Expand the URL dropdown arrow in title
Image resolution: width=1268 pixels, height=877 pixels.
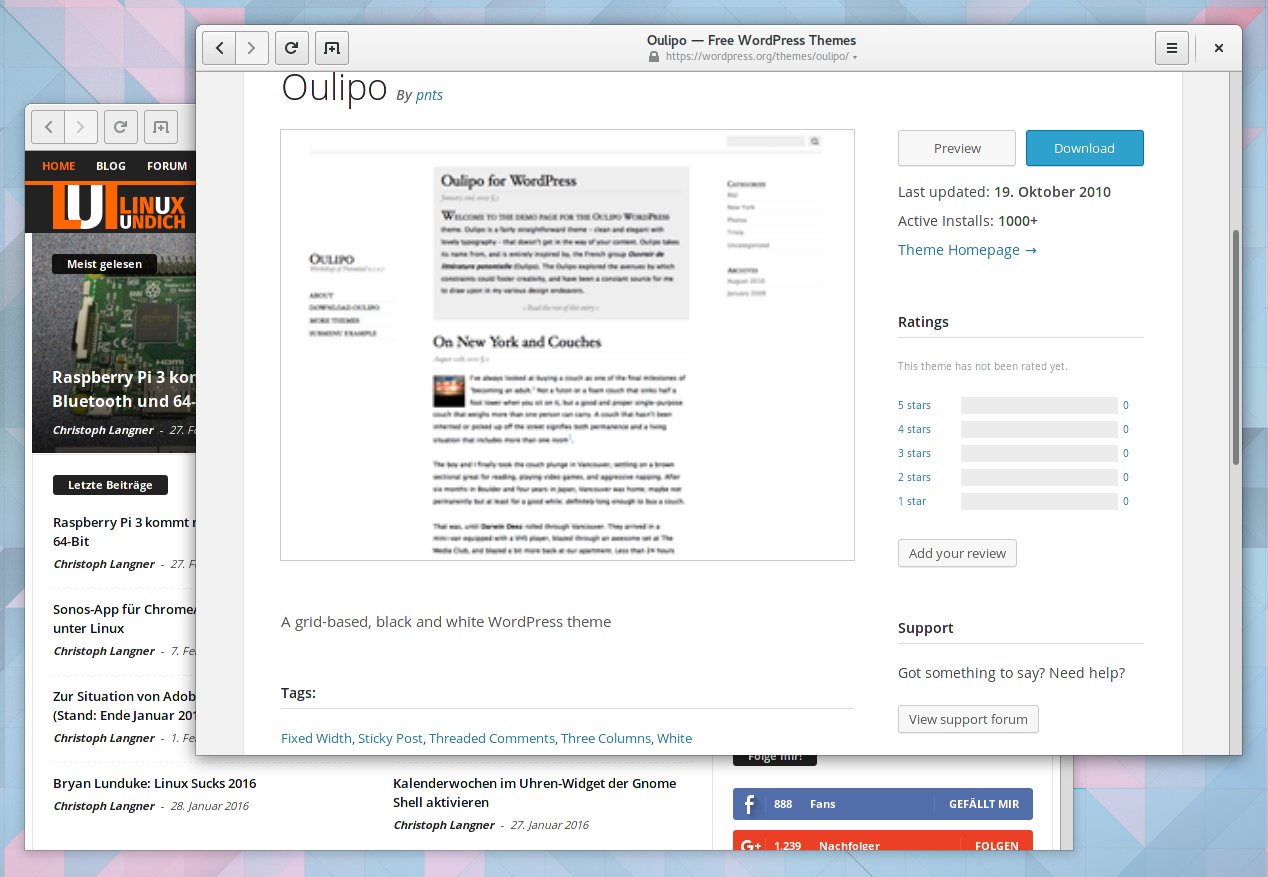click(855, 58)
